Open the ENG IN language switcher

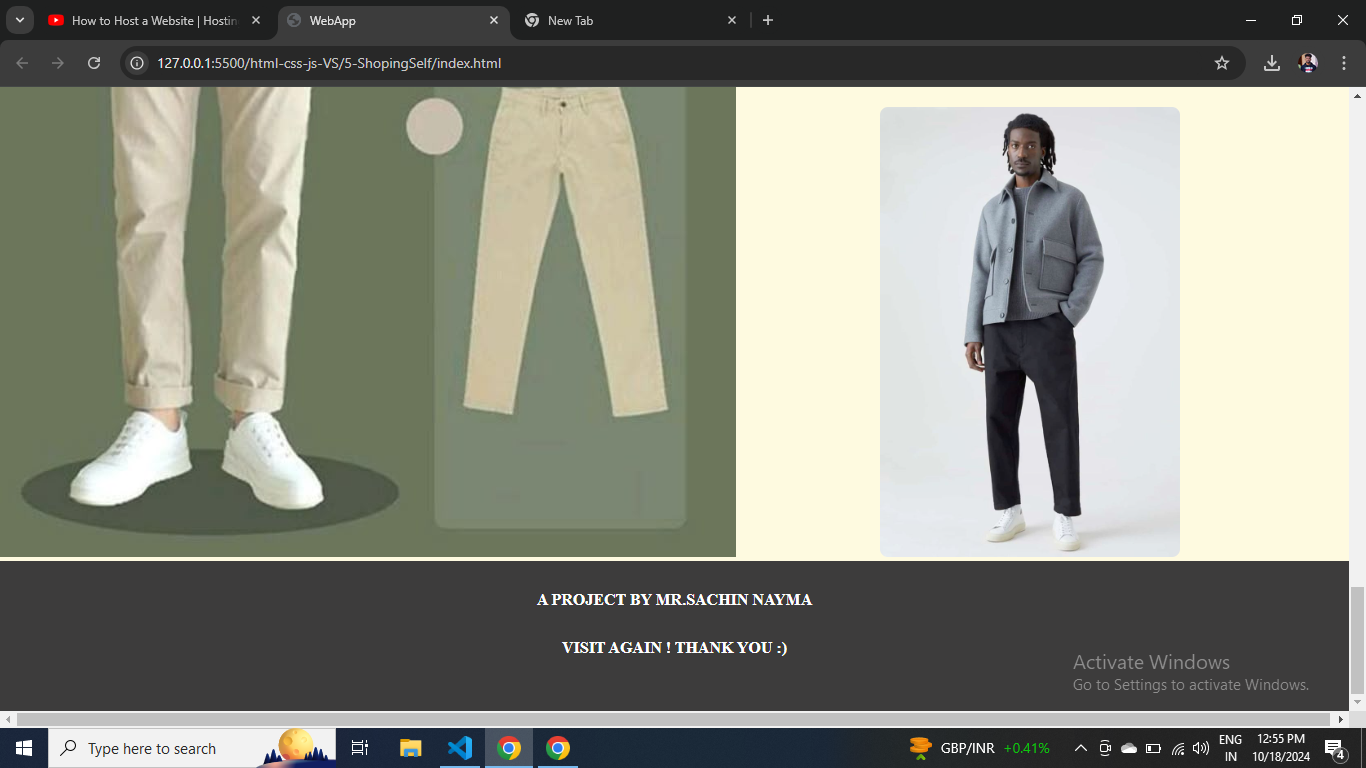[1231, 748]
